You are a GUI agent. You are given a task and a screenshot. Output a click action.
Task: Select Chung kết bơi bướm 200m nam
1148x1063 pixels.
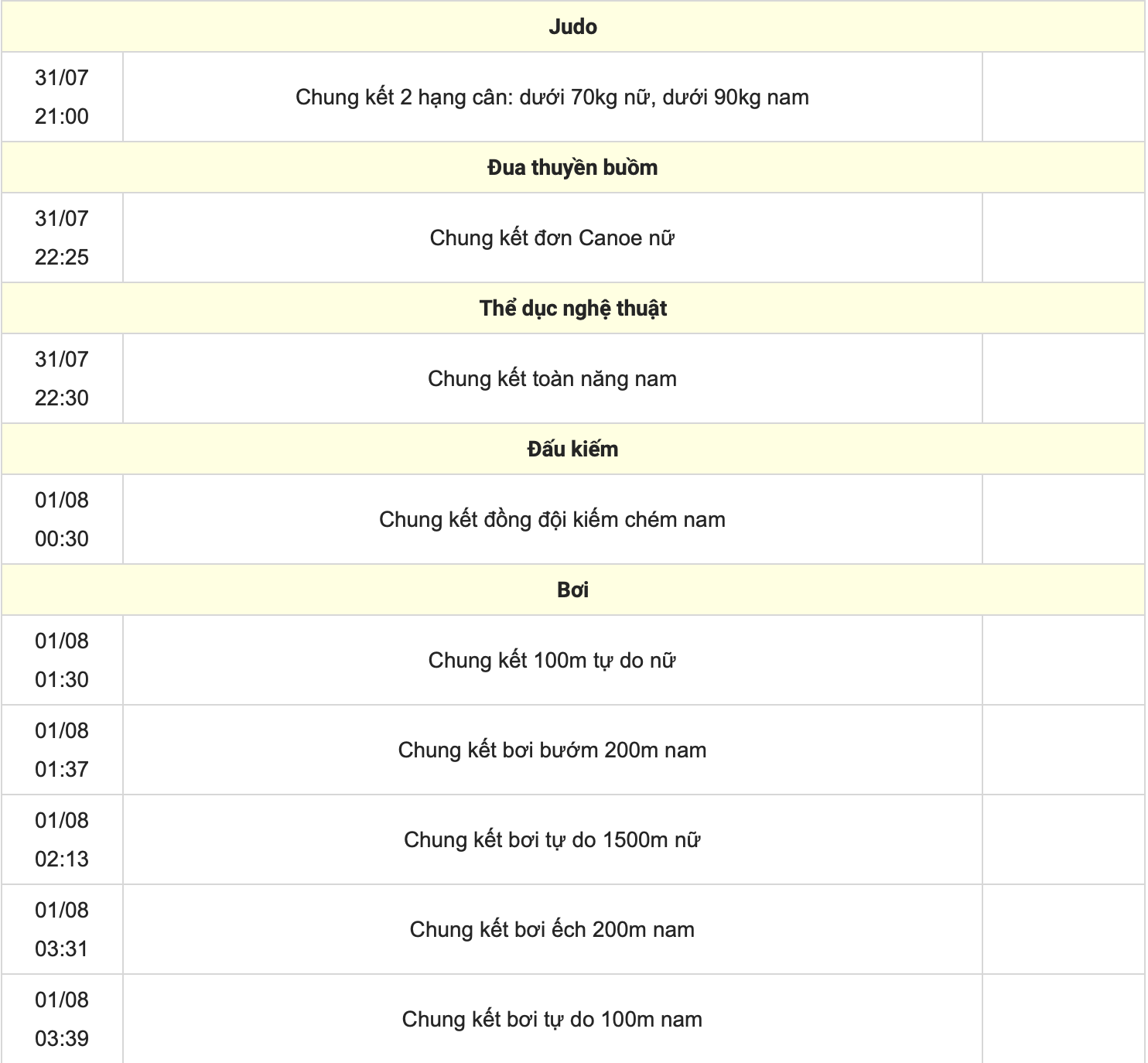[x=552, y=750]
